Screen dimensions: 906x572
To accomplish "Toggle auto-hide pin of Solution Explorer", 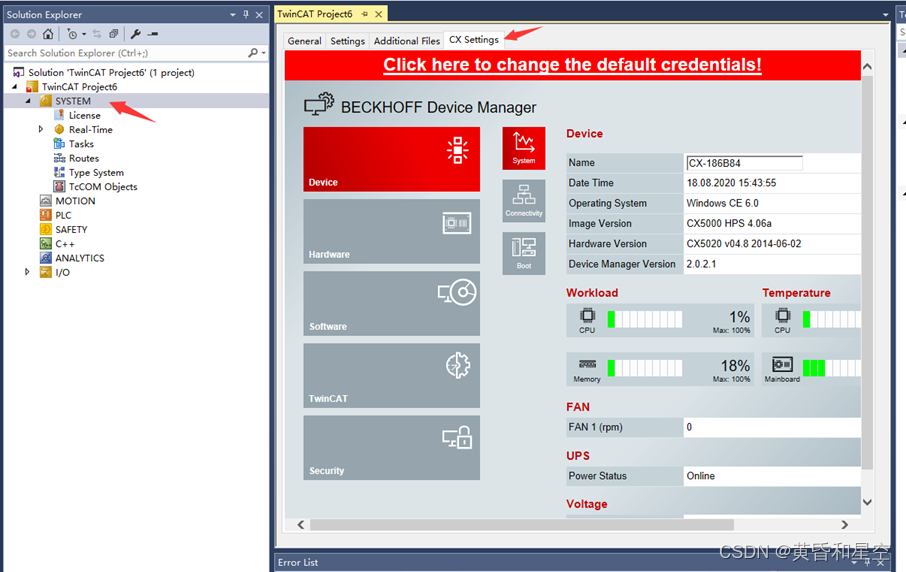I will coord(246,14).
